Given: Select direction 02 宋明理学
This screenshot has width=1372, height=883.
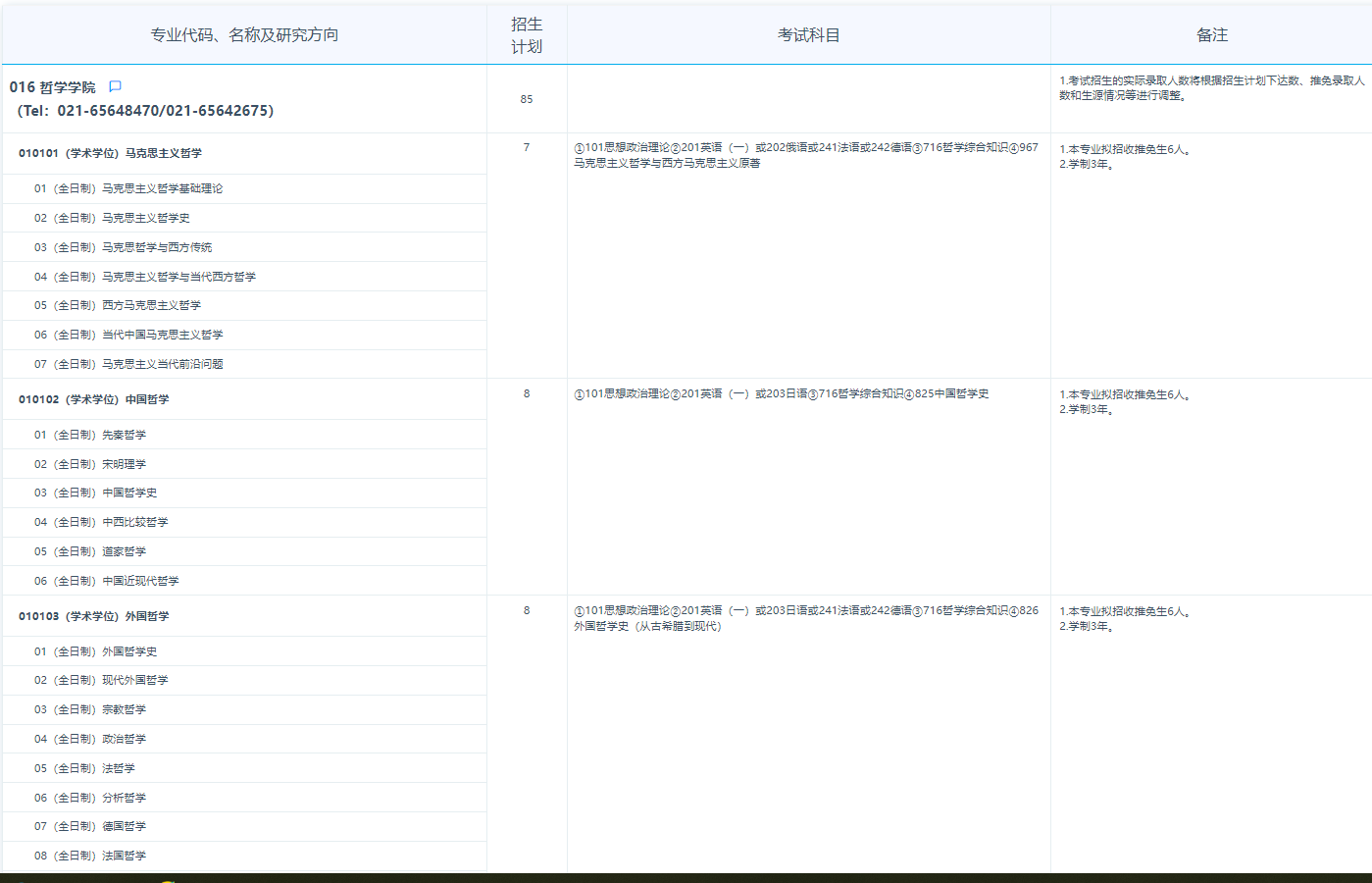Looking at the screenshot, I should (90, 464).
